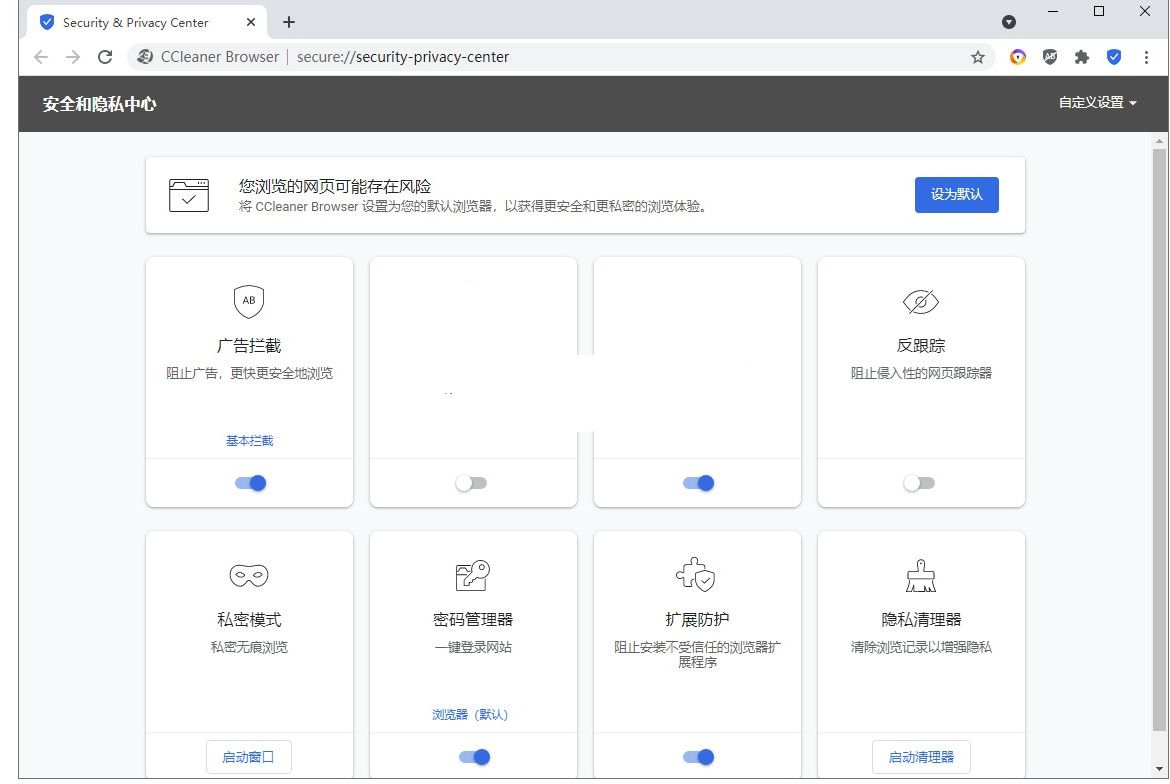
Task: Click the 私密模式 mask icon
Action: click(248, 575)
